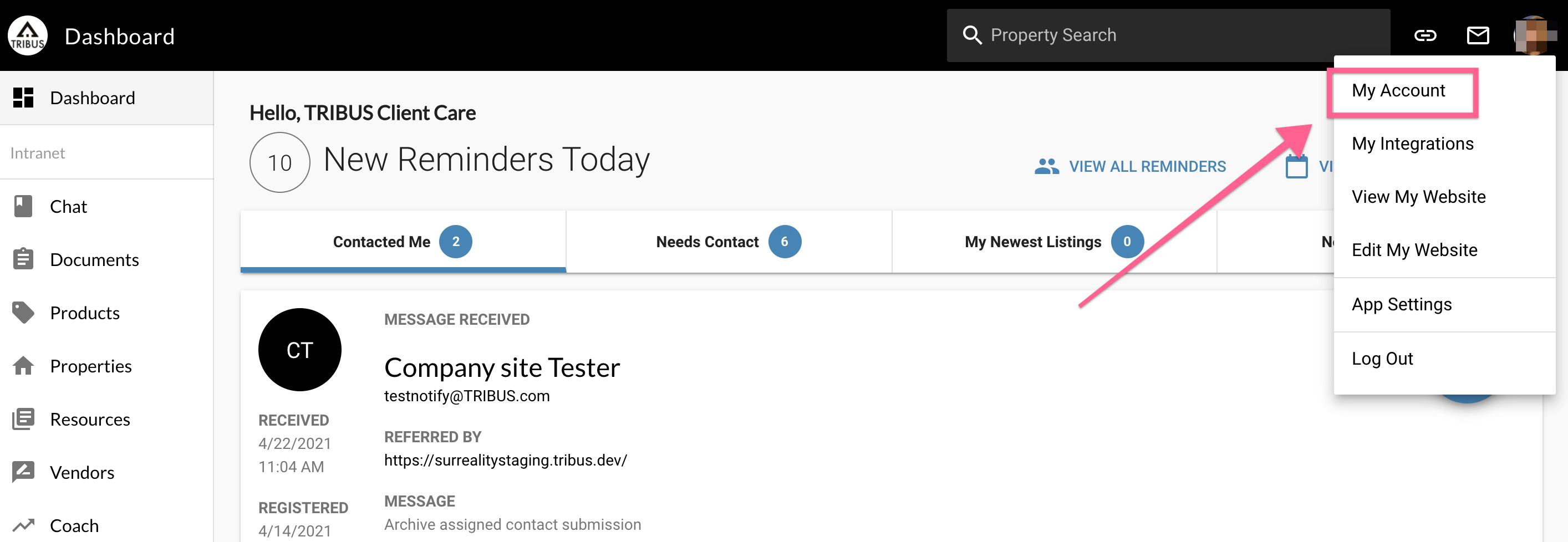Select My Account from dropdown menu
This screenshot has width=1568, height=542.
(1398, 91)
